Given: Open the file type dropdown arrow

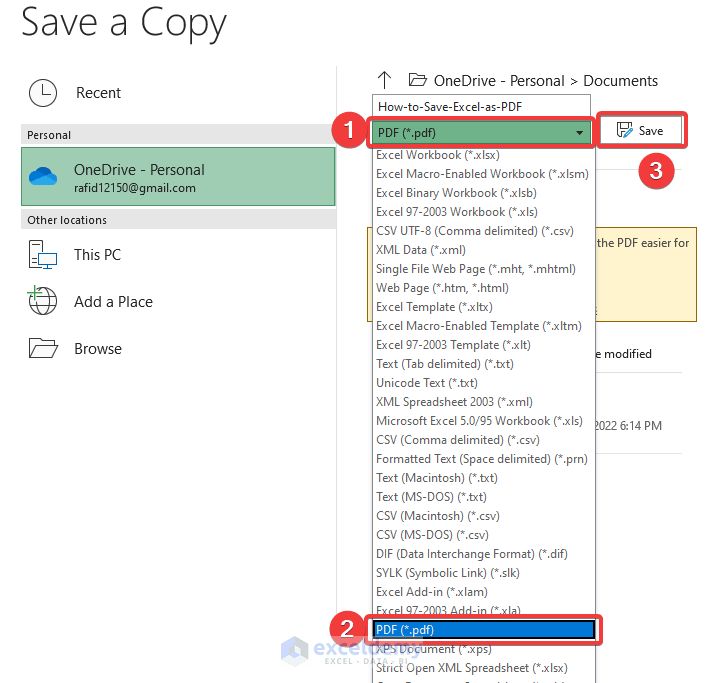Looking at the screenshot, I should 580,133.
